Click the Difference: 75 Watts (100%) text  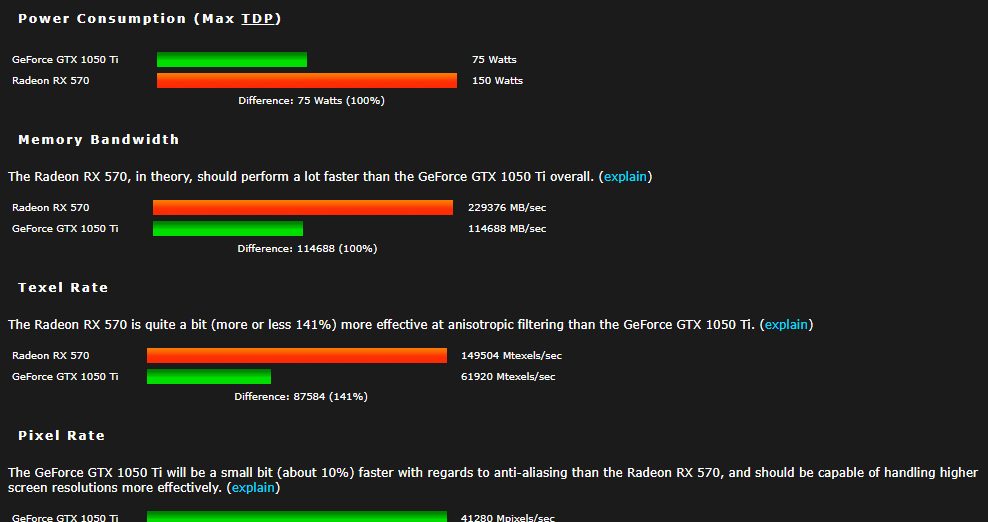pyautogui.click(x=311, y=101)
